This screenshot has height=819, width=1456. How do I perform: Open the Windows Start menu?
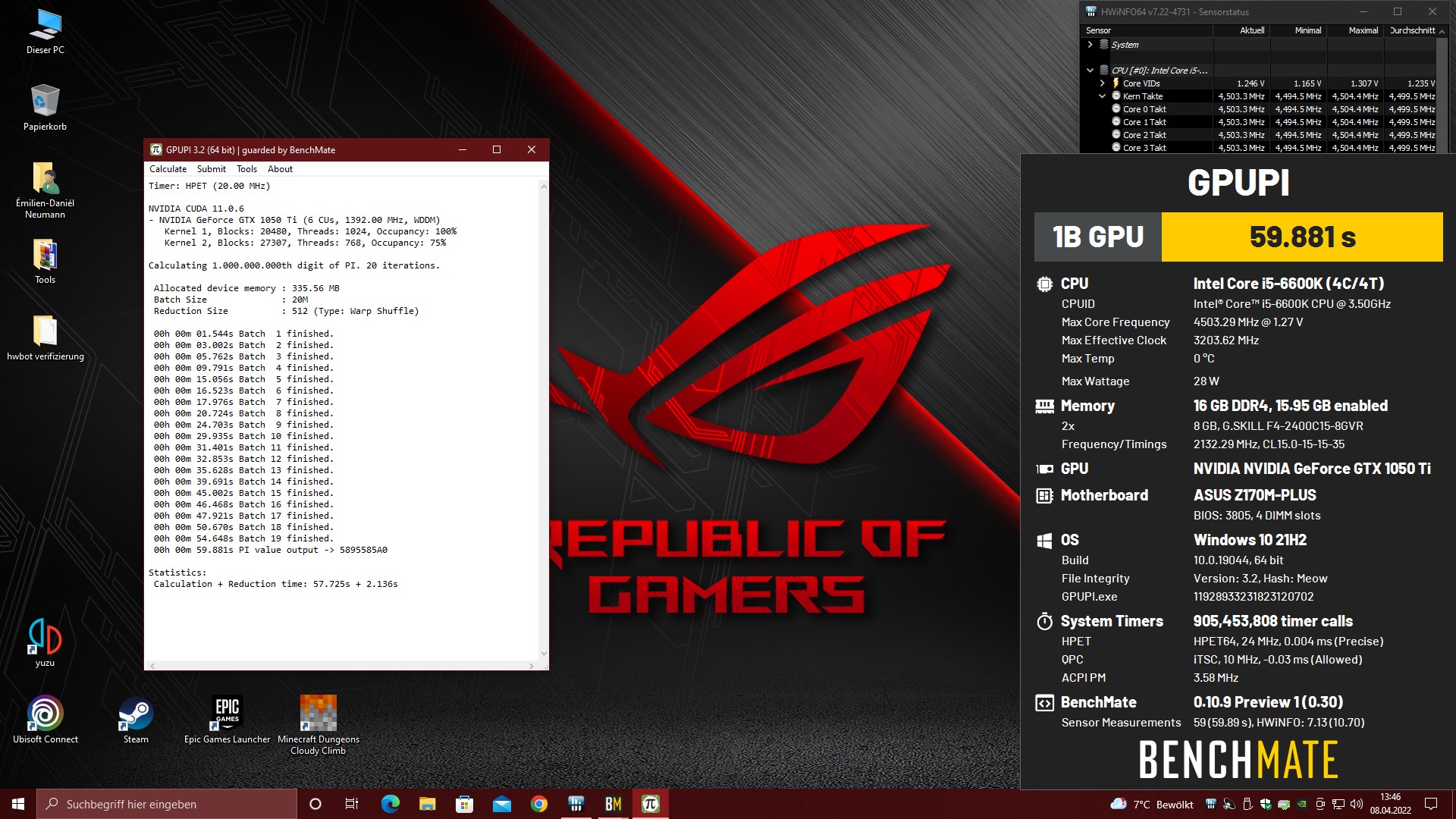[18, 804]
